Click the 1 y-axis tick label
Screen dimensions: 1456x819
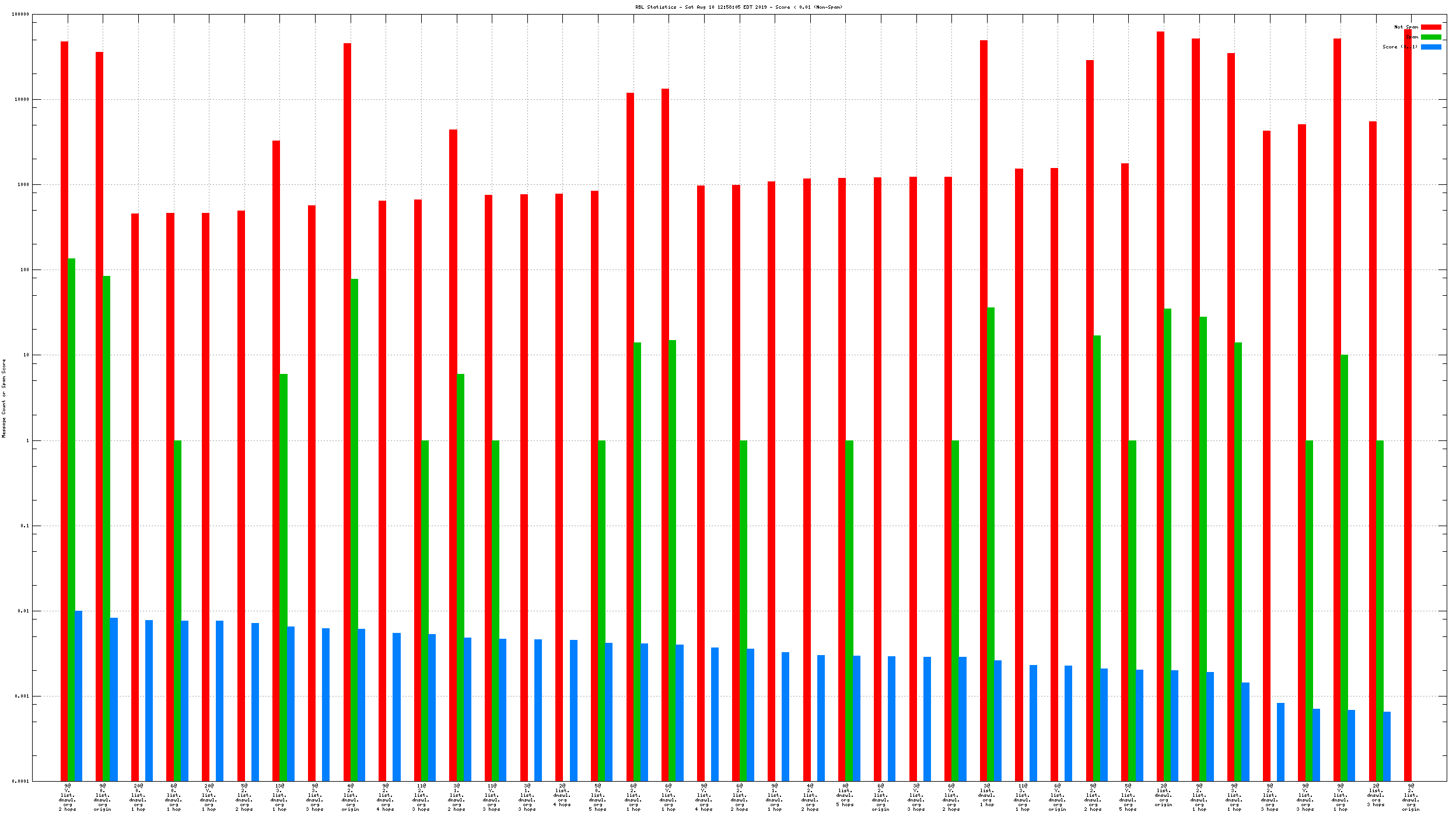click(27, 440)
